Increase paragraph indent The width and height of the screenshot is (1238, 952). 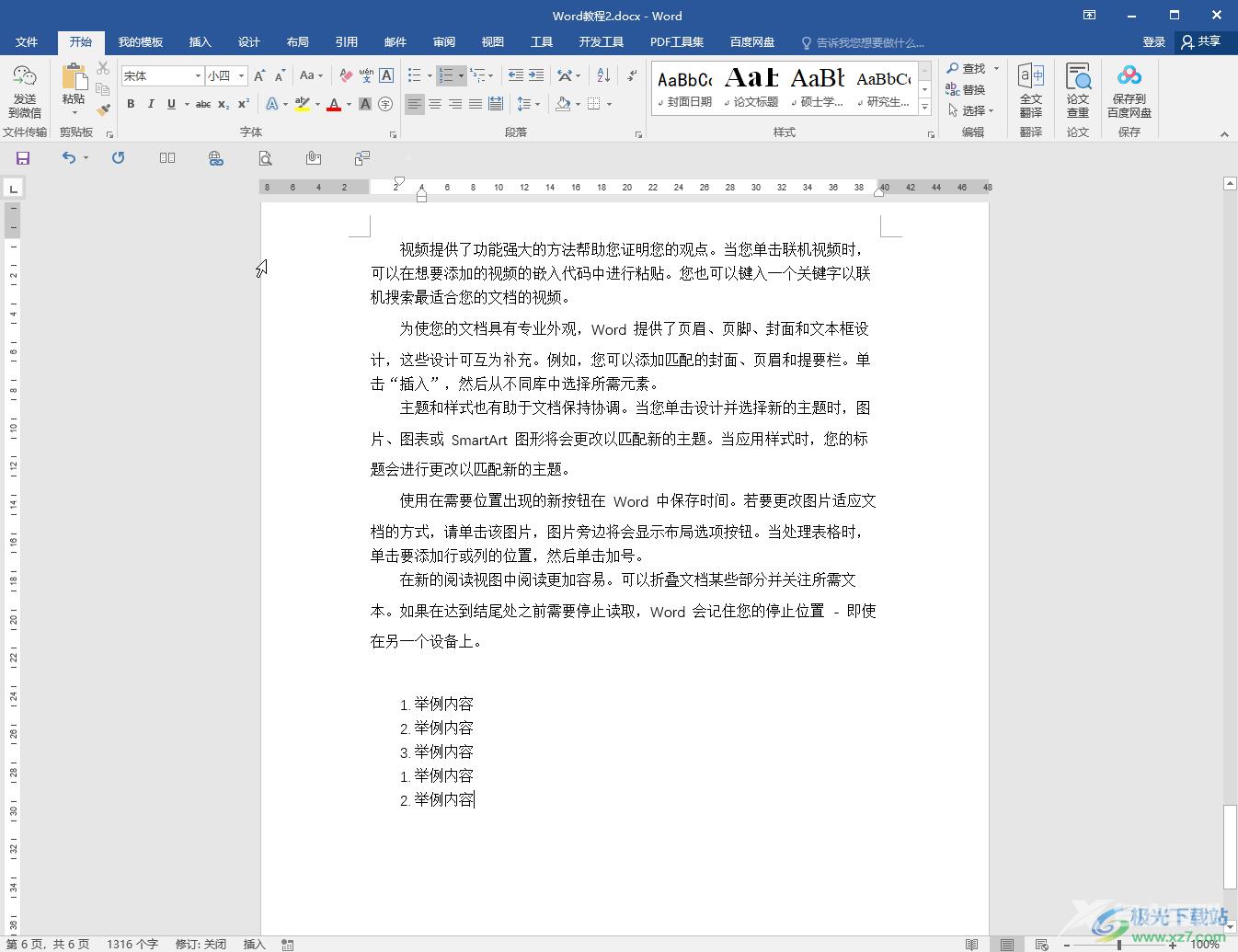536,75
